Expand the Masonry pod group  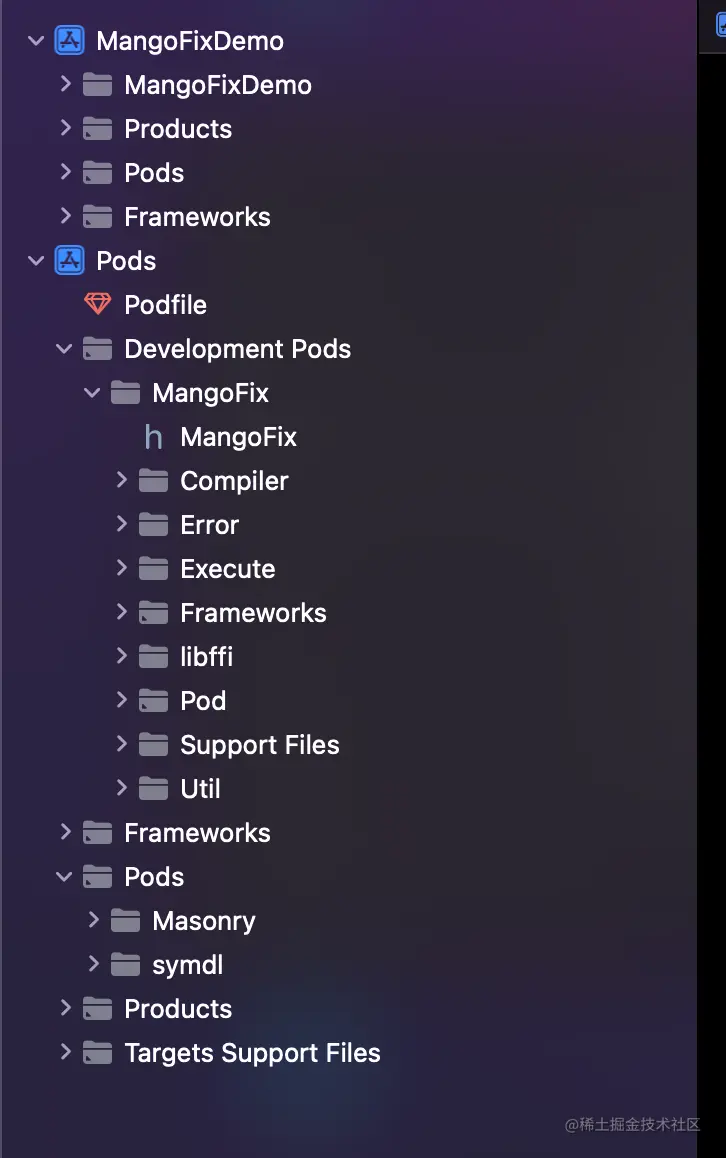click(x=93, y=920)
